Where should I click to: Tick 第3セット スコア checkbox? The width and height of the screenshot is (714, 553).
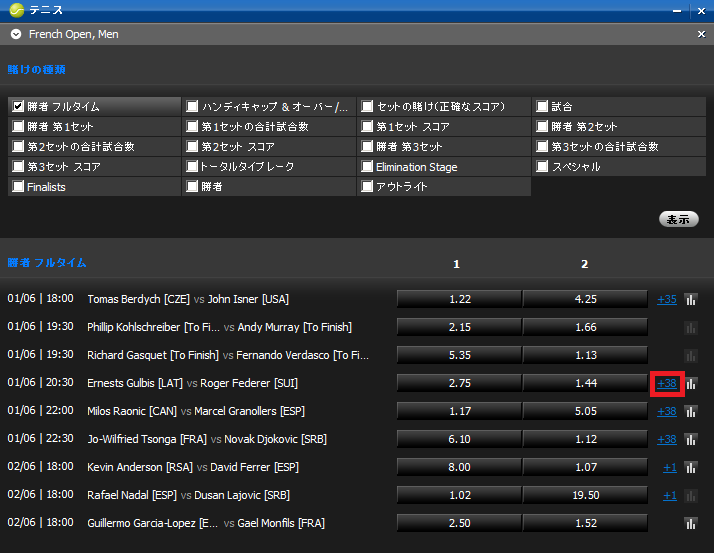click(x=18, y=166)
